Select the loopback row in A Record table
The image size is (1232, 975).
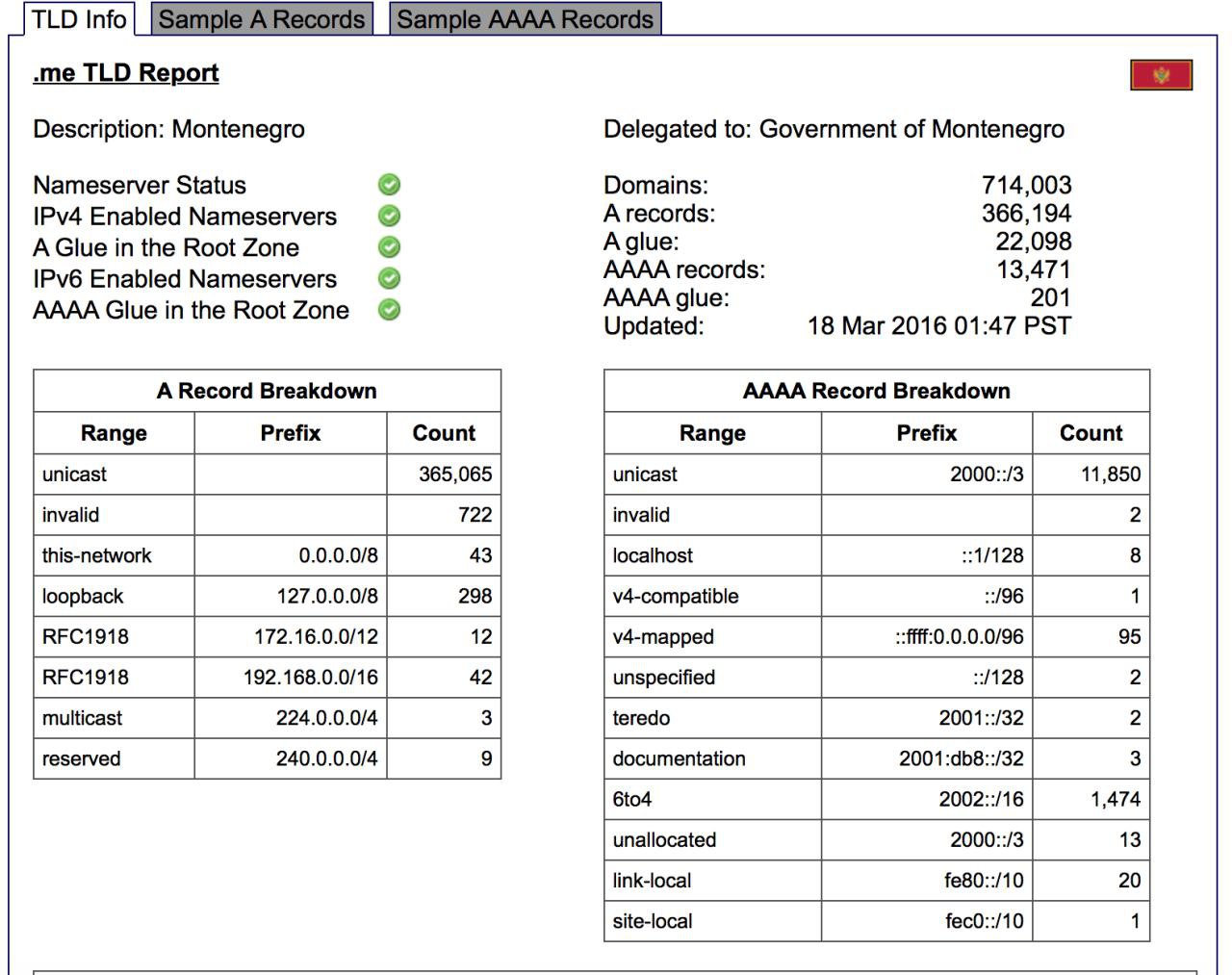(267, 597)
